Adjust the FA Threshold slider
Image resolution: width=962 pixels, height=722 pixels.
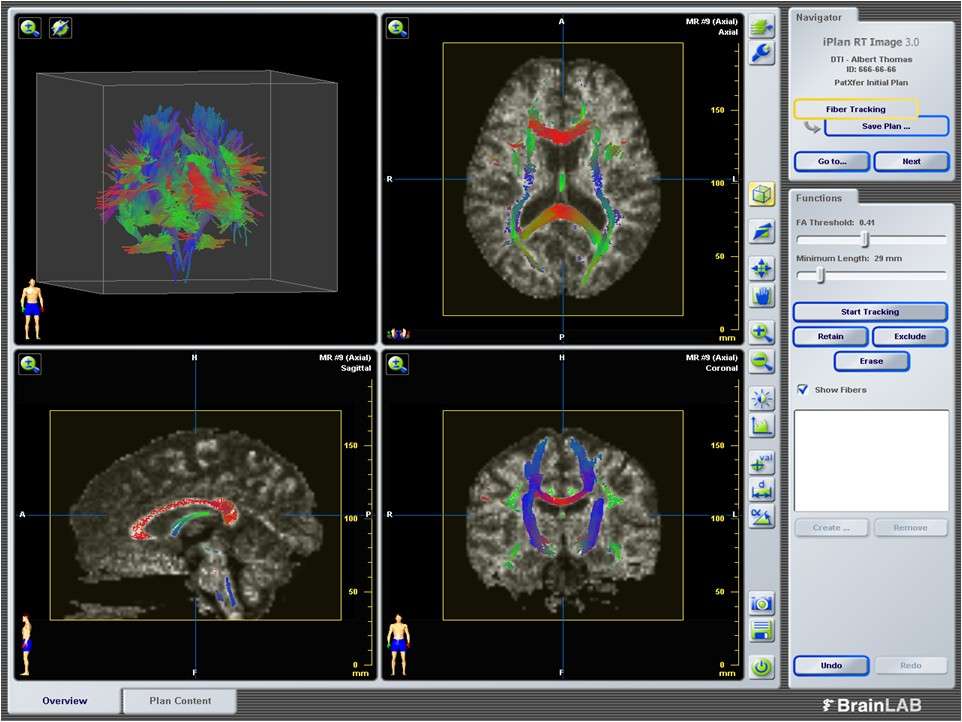click(x=867, y=238)
